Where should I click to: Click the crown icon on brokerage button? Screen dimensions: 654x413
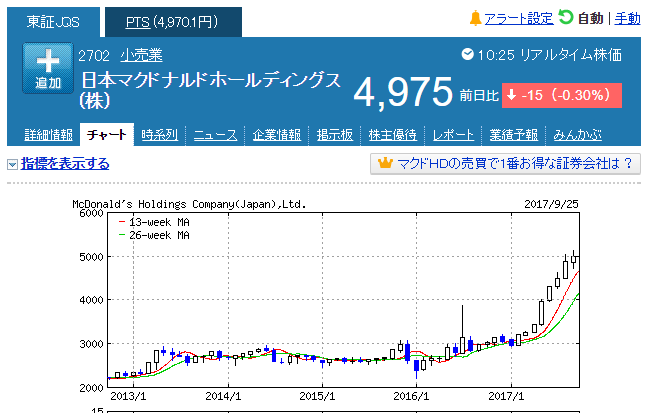(385, 163)
